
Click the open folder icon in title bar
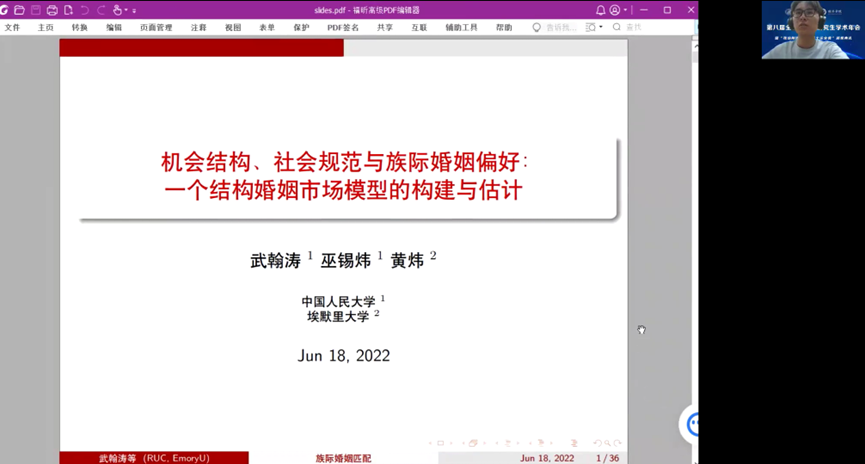19,10
